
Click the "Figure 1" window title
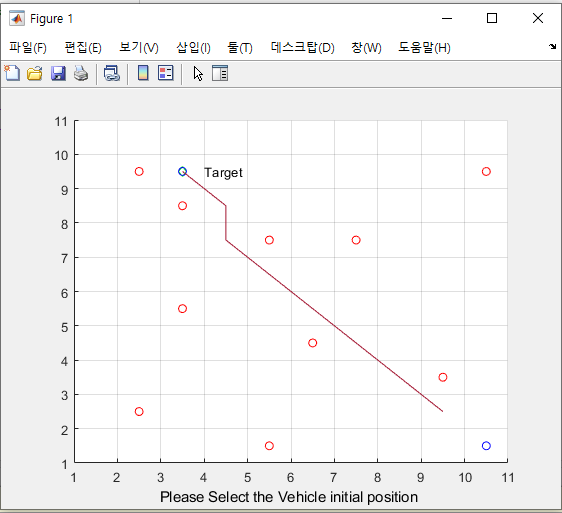tap(51, 19)
